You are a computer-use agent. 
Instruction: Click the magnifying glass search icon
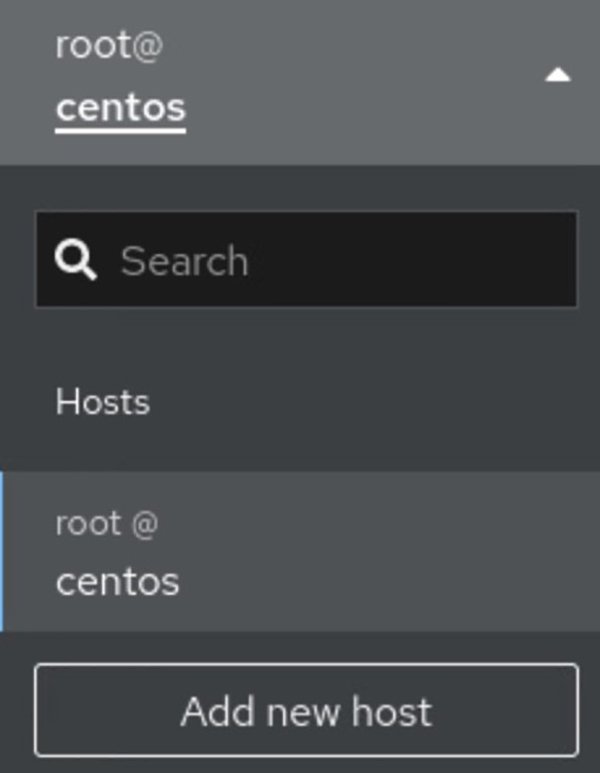coord(76,261)
